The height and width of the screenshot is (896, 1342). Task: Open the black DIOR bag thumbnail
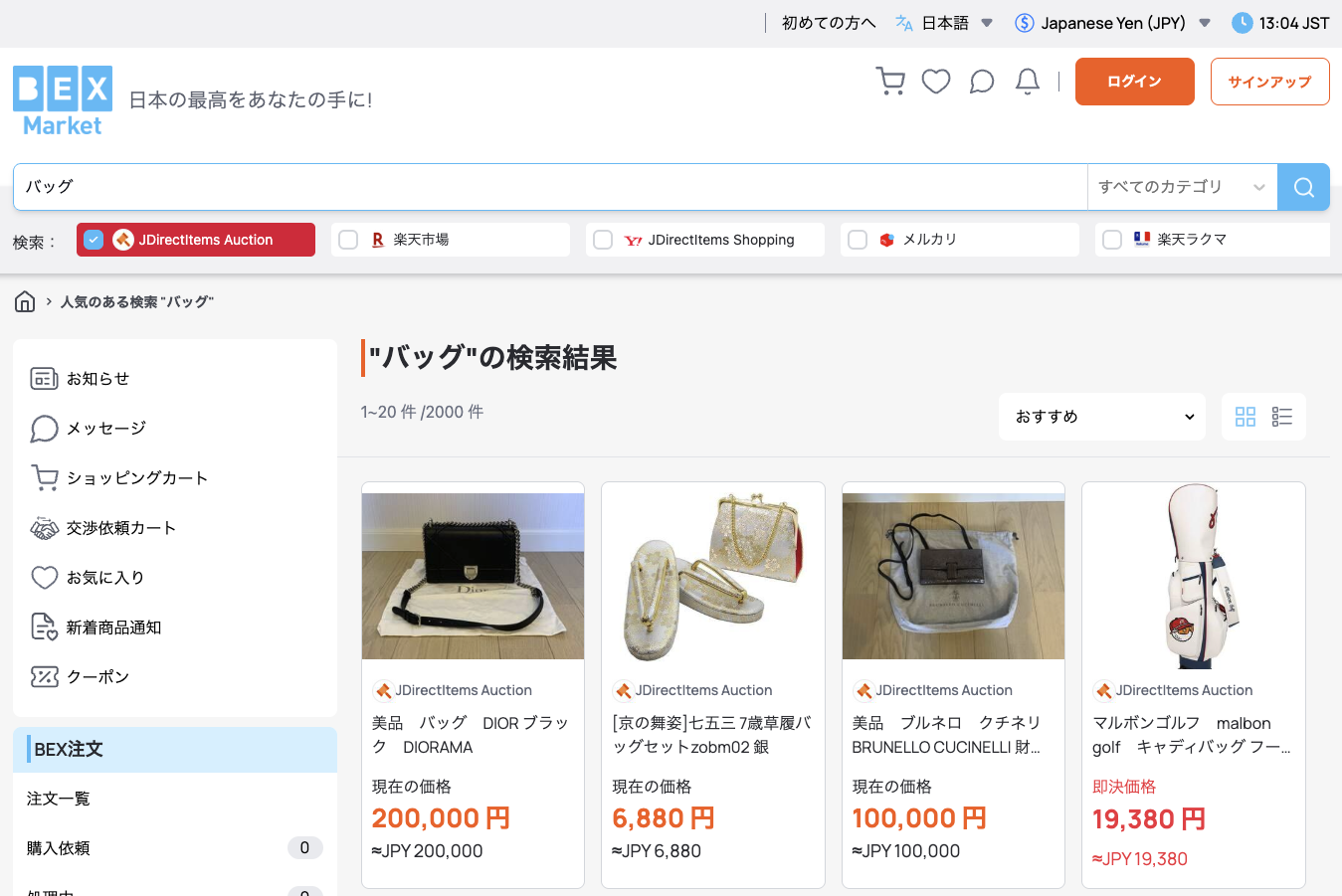tap(473, 576)
